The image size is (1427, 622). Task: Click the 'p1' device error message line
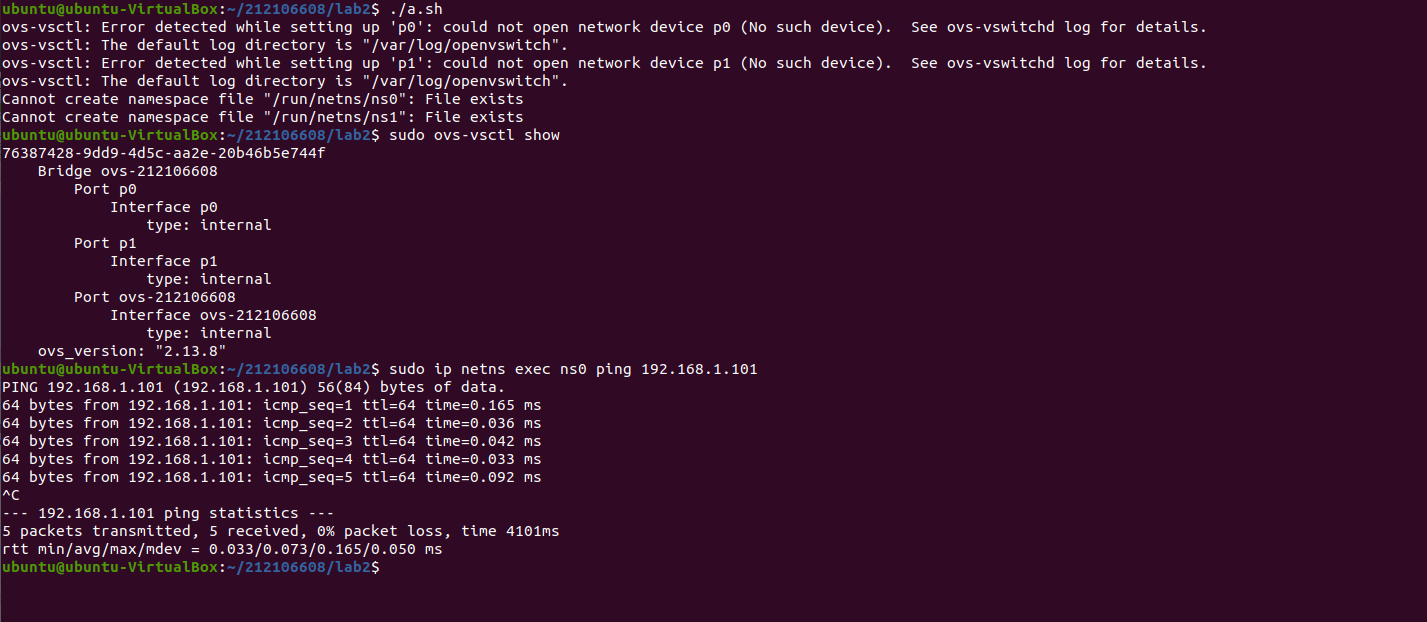(x=604, y=63)
